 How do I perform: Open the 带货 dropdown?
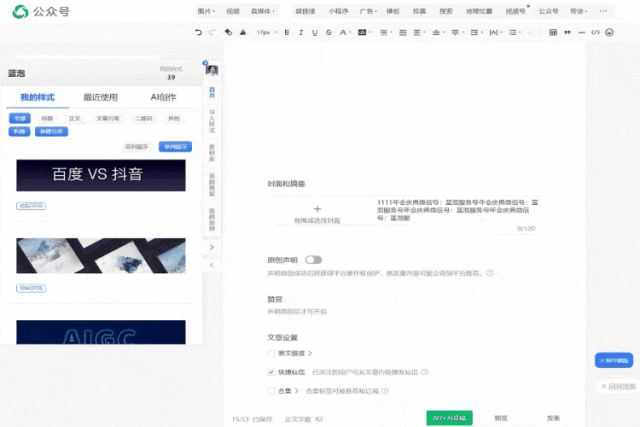pyautogui.click(x=578, y=11)
